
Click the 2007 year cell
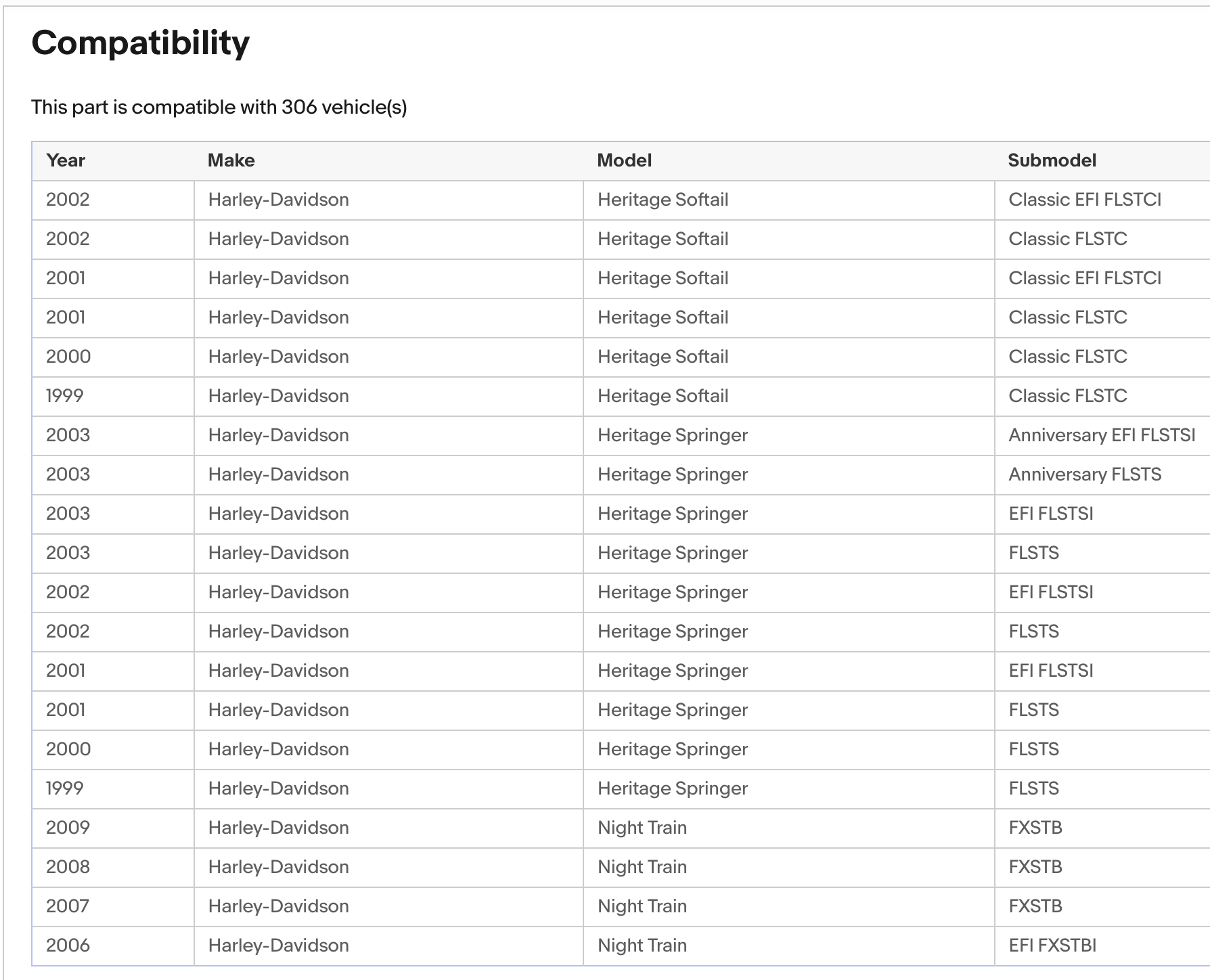click(68, 906)
